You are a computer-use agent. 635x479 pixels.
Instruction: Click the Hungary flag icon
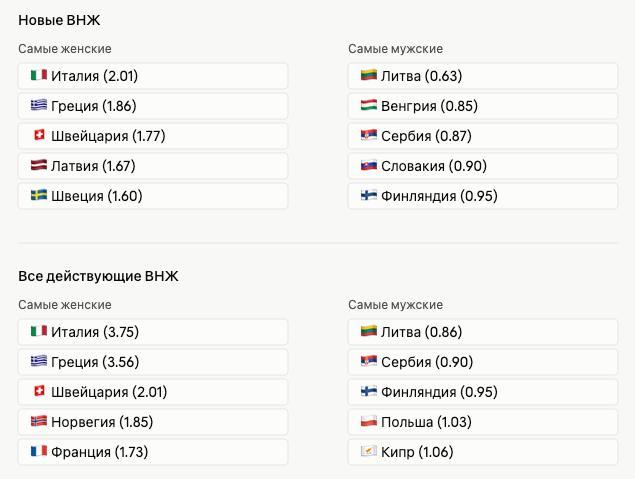[x=369, y=105]
